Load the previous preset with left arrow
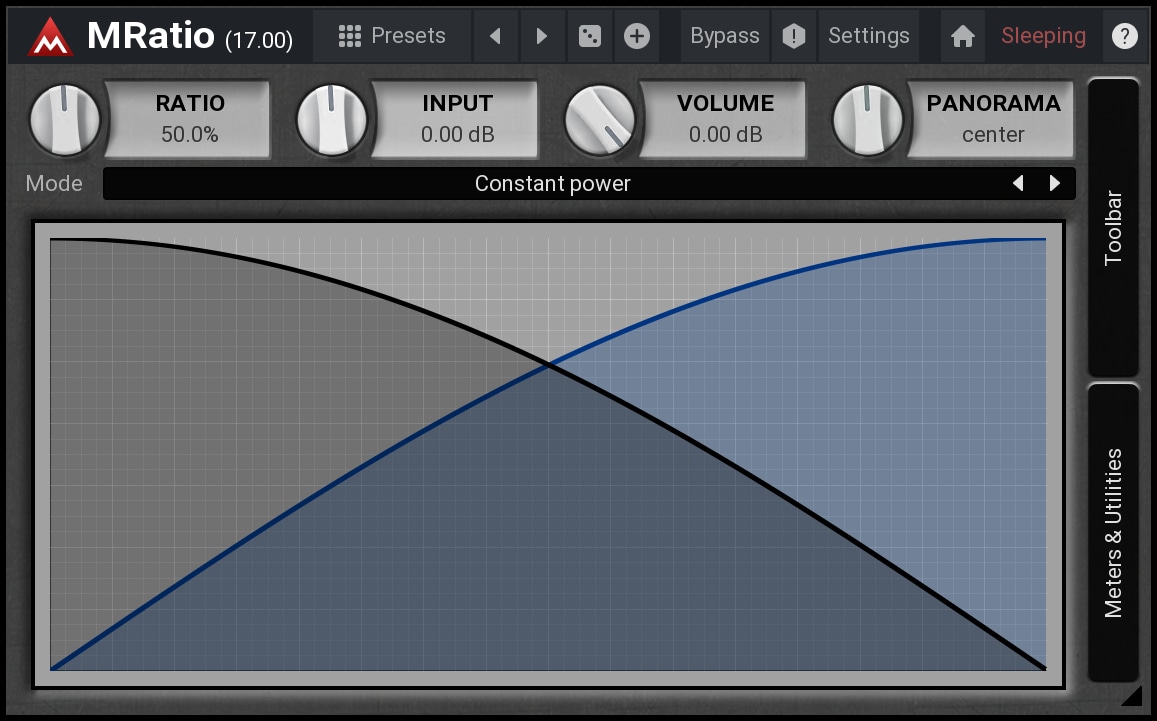This screenshot has height=721, width=1157. (495, 37)
